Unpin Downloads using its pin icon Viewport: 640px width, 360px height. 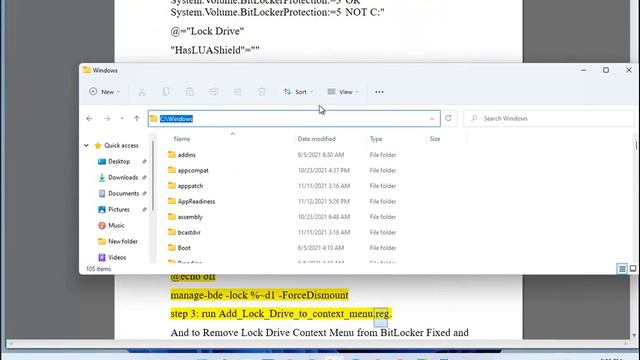coord(144,178)
